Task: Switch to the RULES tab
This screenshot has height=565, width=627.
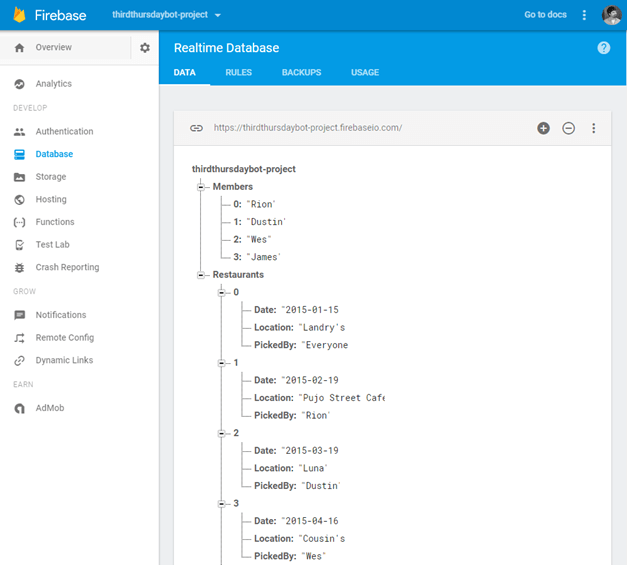Action: 238,73
